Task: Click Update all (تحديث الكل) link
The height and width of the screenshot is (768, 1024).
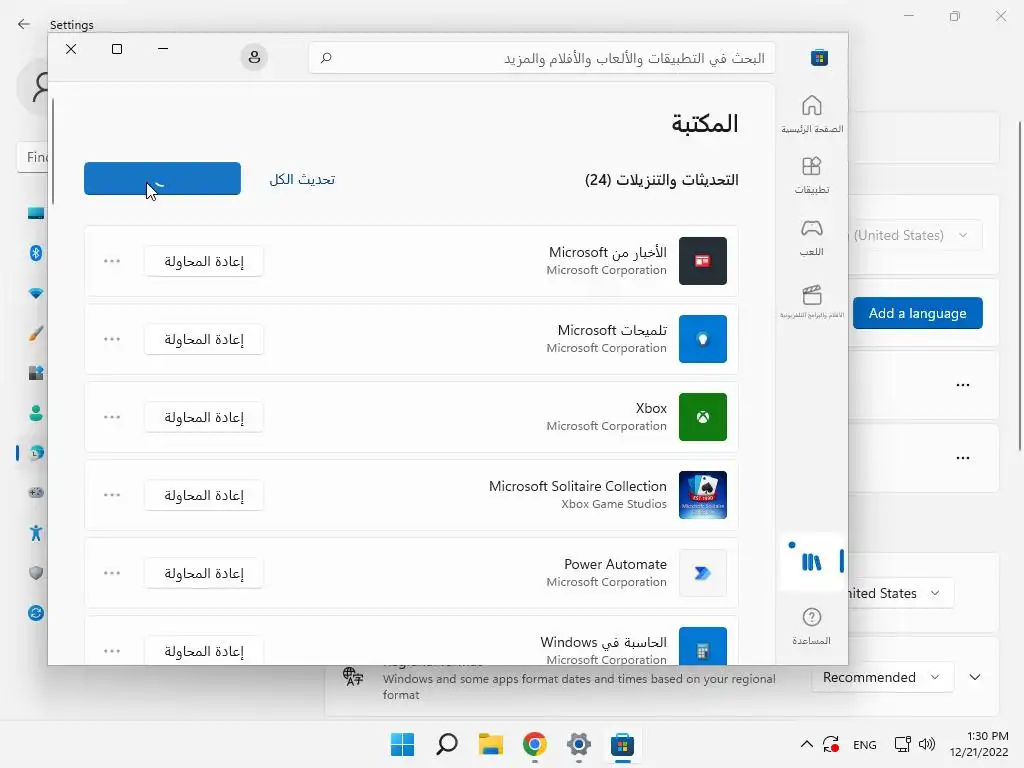Action: [x=302, y=179]
